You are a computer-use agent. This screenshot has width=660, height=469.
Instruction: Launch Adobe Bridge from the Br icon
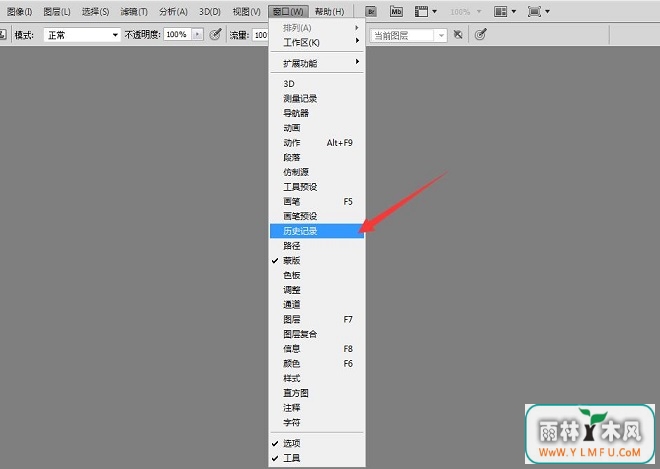371,11
